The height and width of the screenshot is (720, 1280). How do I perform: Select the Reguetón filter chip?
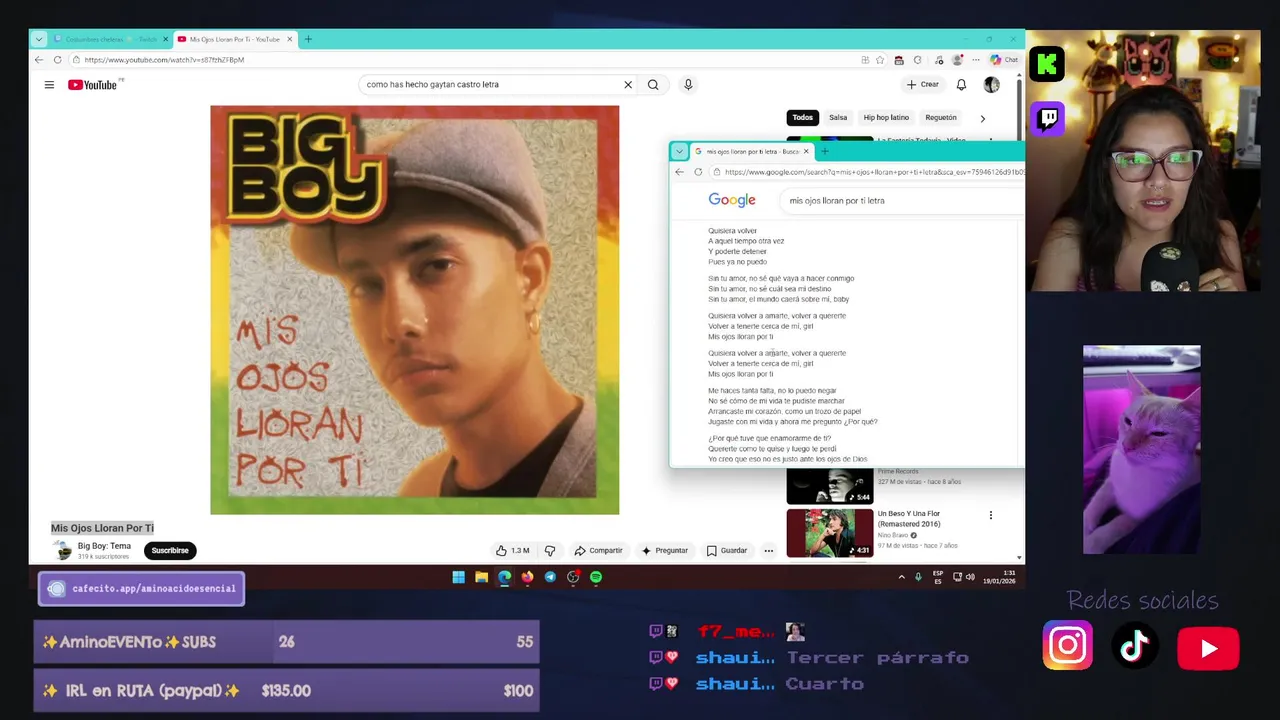click(941, 118)
